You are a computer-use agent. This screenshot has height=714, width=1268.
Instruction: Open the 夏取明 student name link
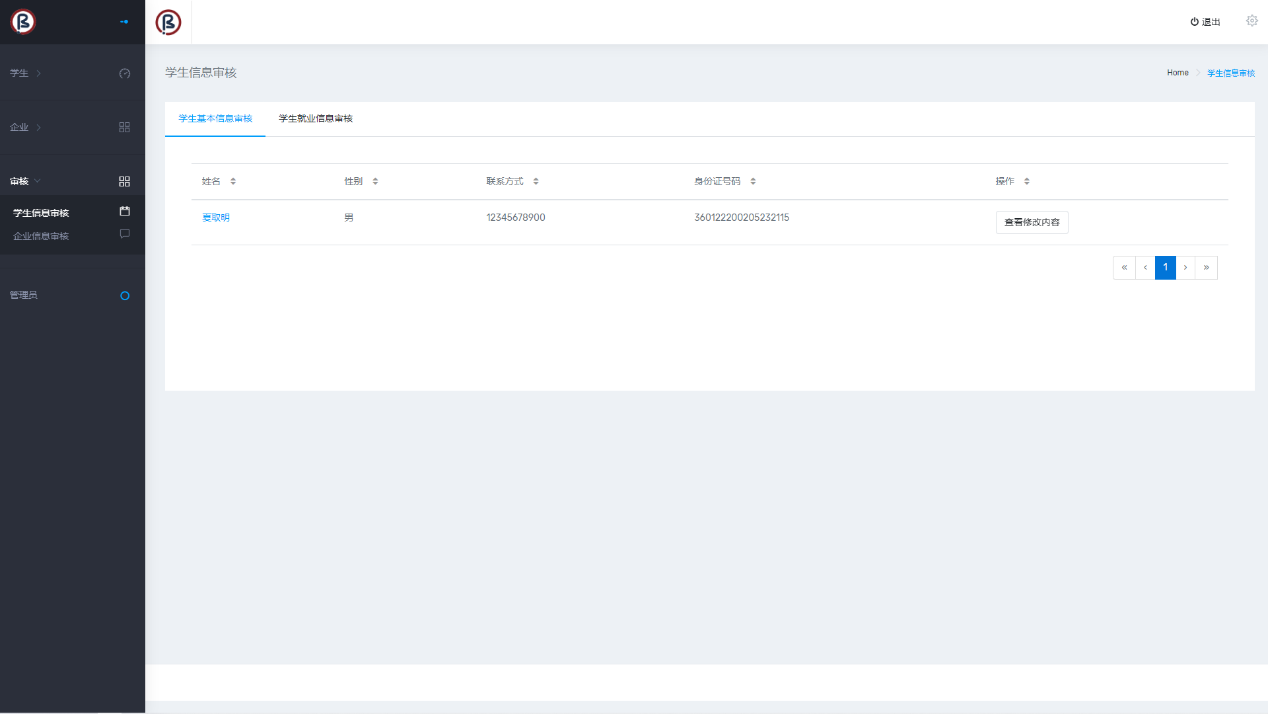pyautogui.click(x=216, y=217)
